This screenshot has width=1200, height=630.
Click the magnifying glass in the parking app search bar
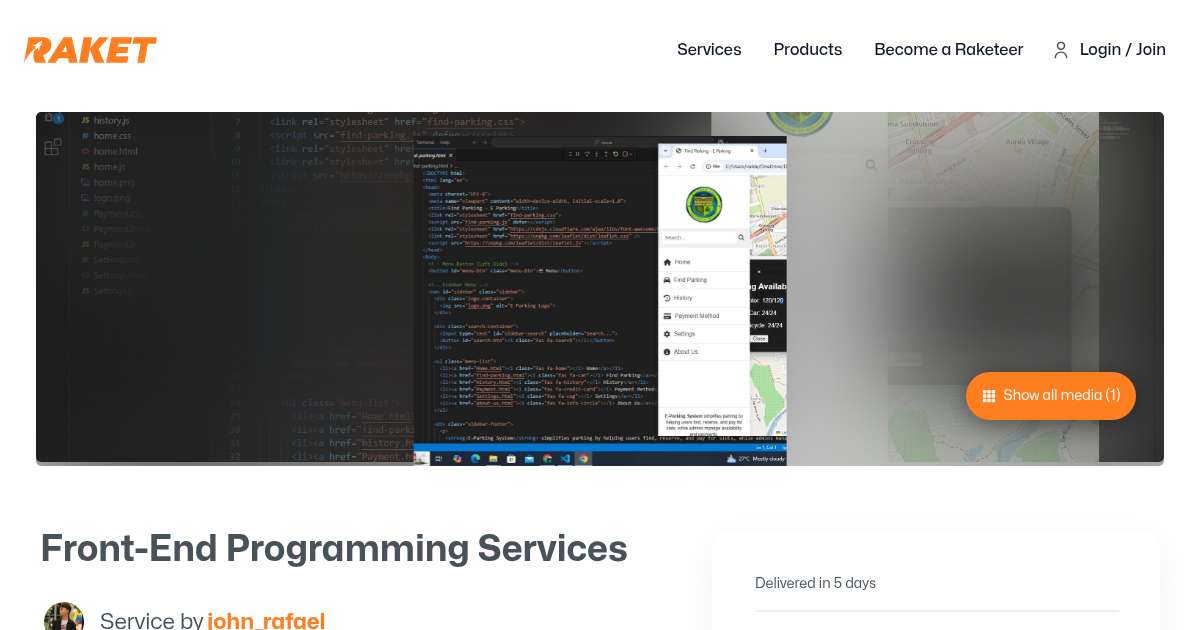739,238
